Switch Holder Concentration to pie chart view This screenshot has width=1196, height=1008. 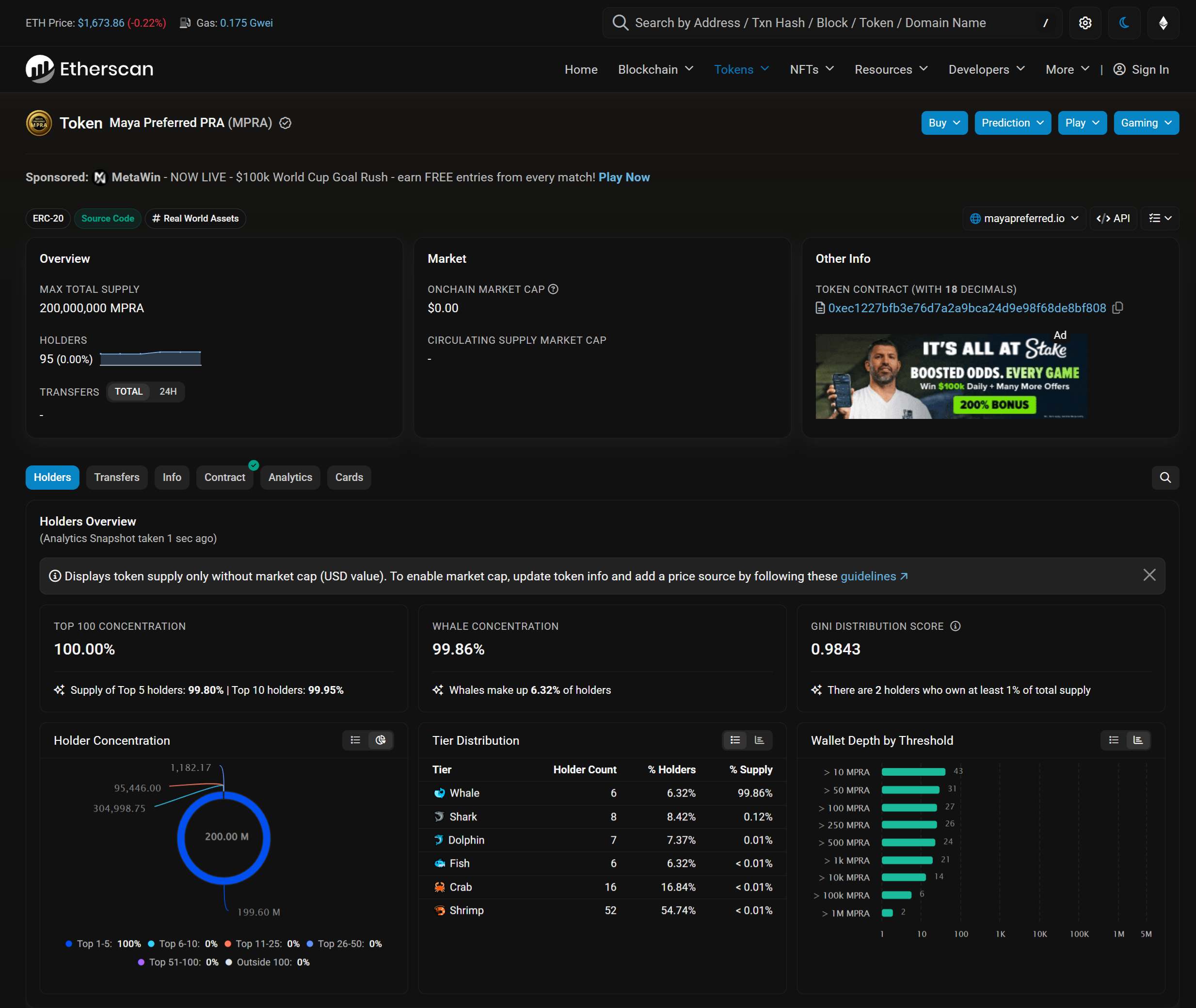pyautogui.click(x=381, y=740)
